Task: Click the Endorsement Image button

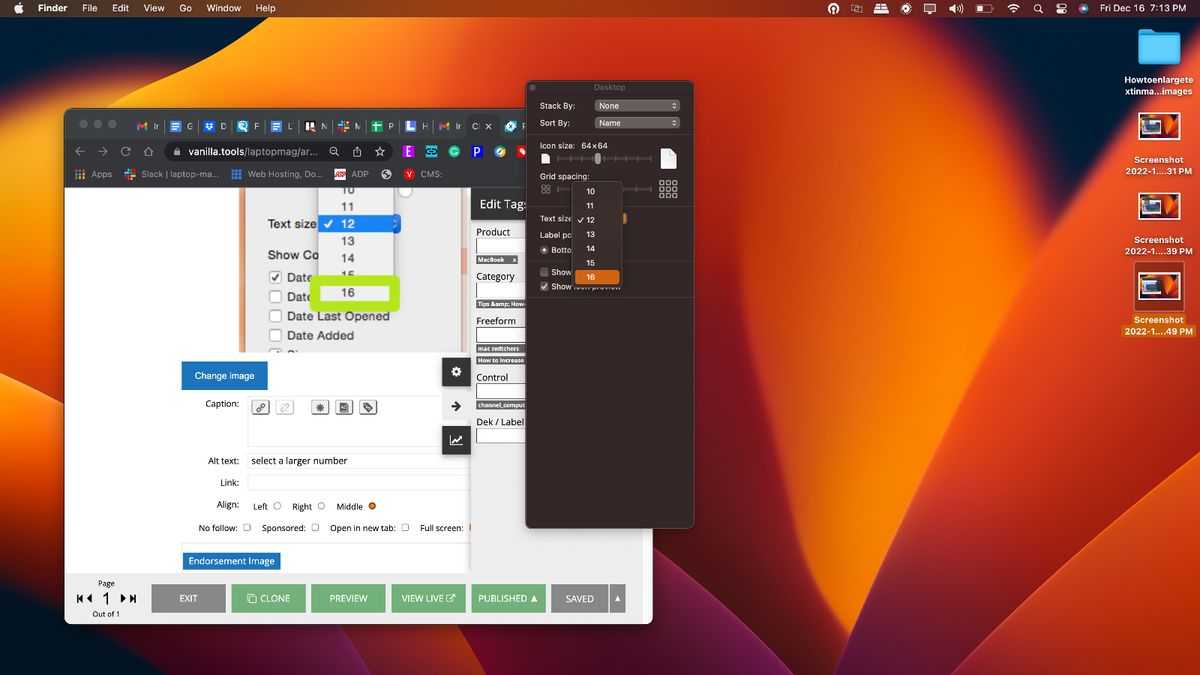Action: pos(231,561)
